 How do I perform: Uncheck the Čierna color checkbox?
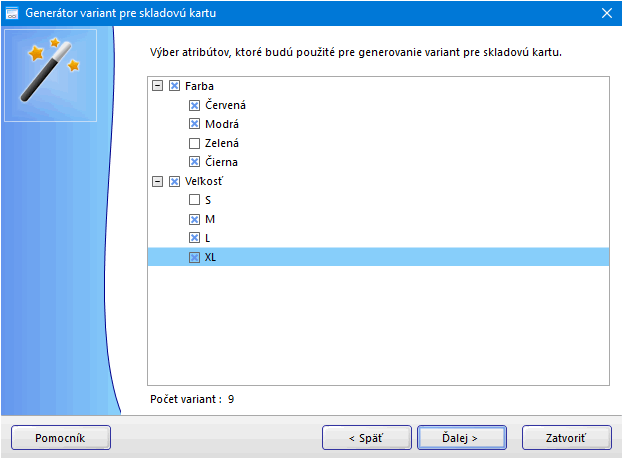[x=194, y=162]
